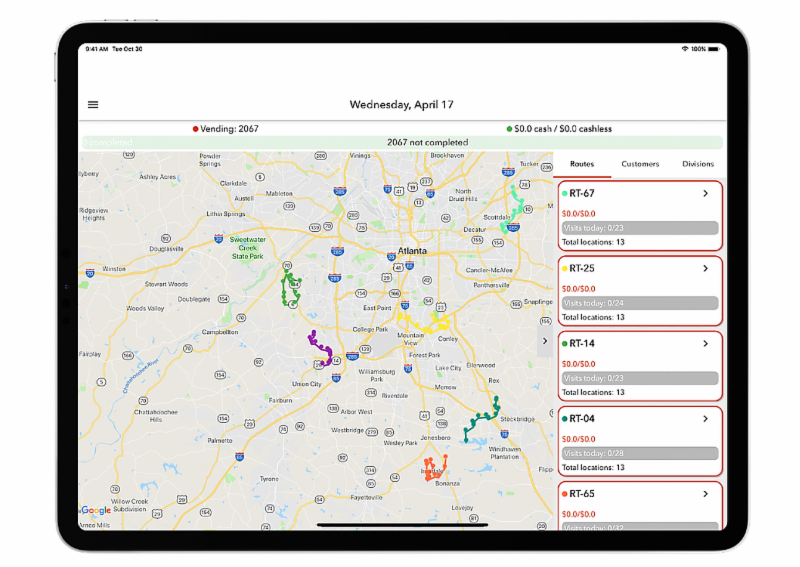800x567 pixels.
Task: Click RT-25 yellow color dot
Action: click(x=565, y=268)
